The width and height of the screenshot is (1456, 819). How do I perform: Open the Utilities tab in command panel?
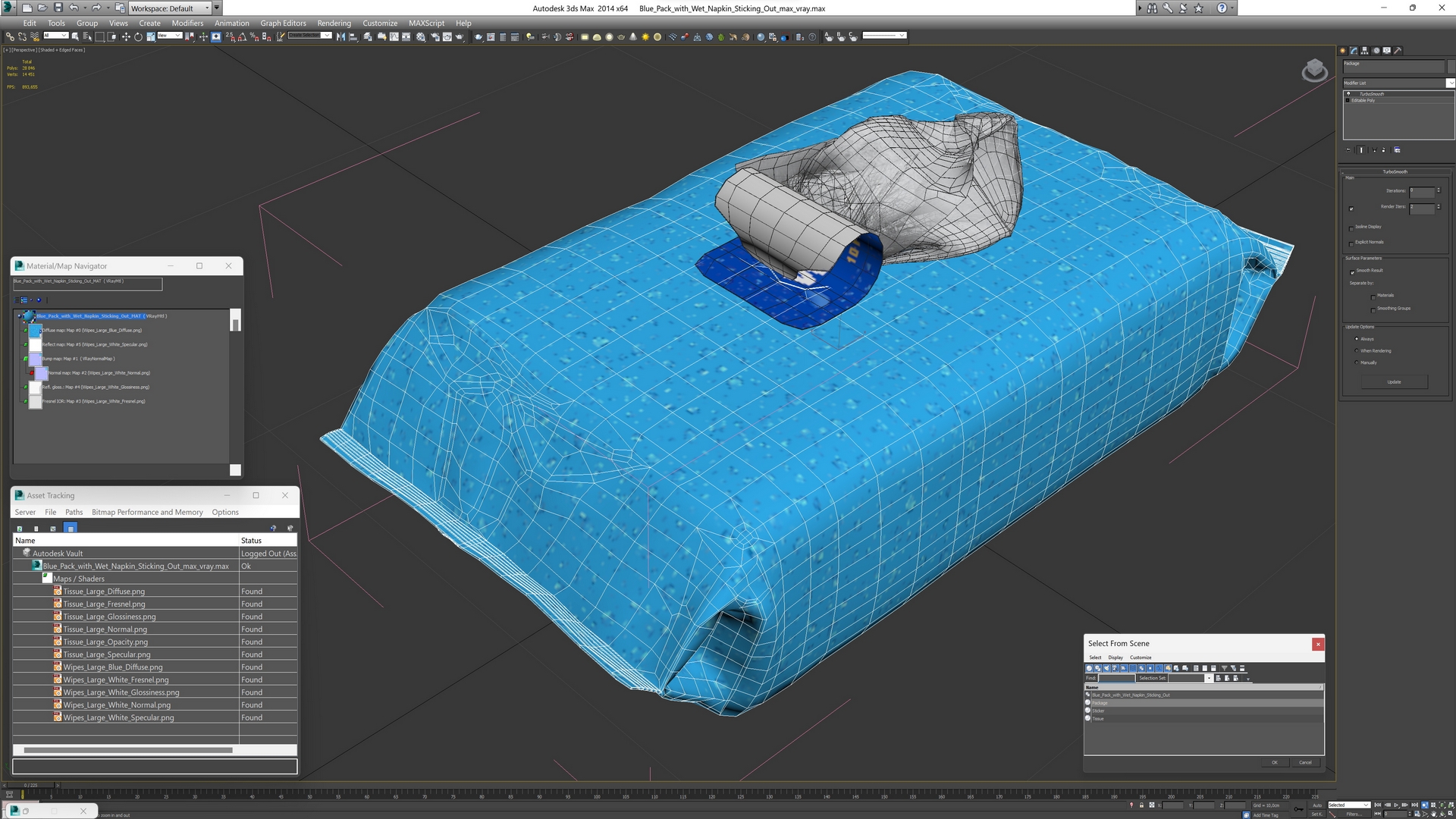[1398, 51]
